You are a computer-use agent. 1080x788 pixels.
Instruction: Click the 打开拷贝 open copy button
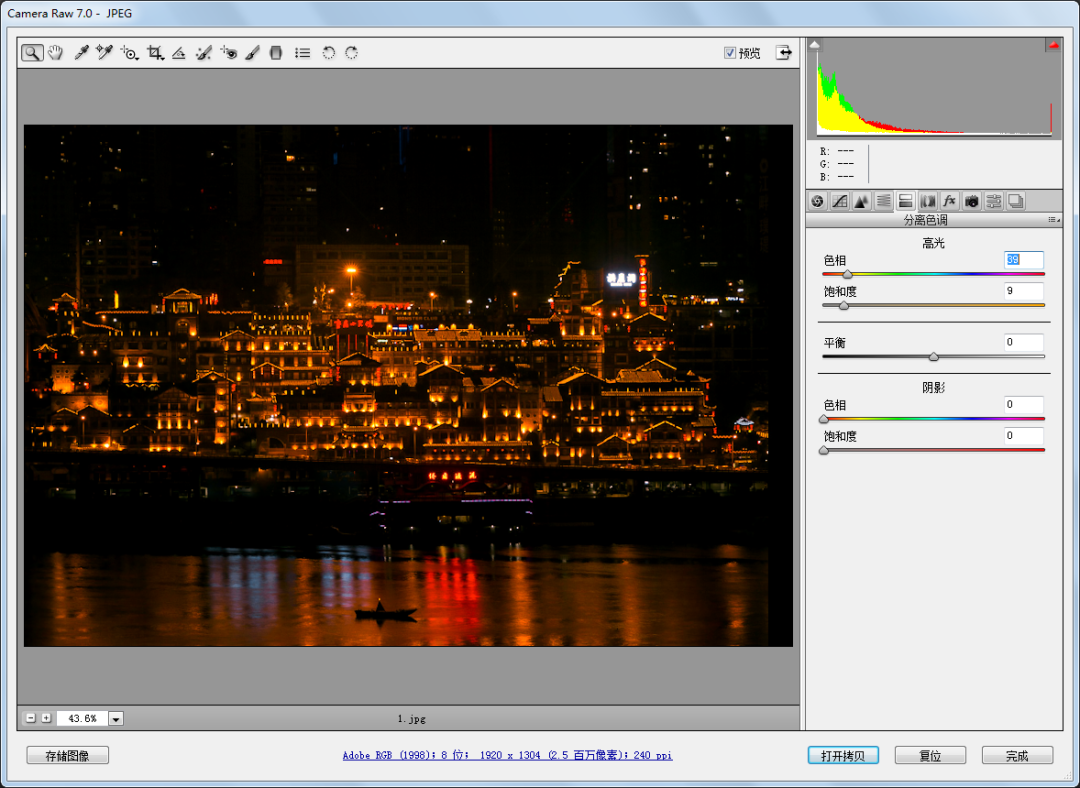(x=843, y=756)
